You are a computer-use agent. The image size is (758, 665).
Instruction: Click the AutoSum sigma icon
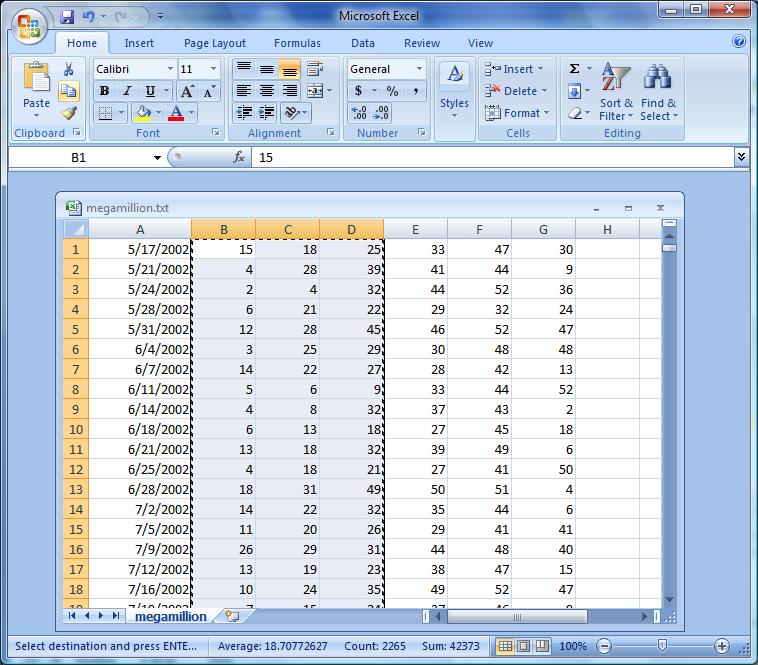coord(574,69)
